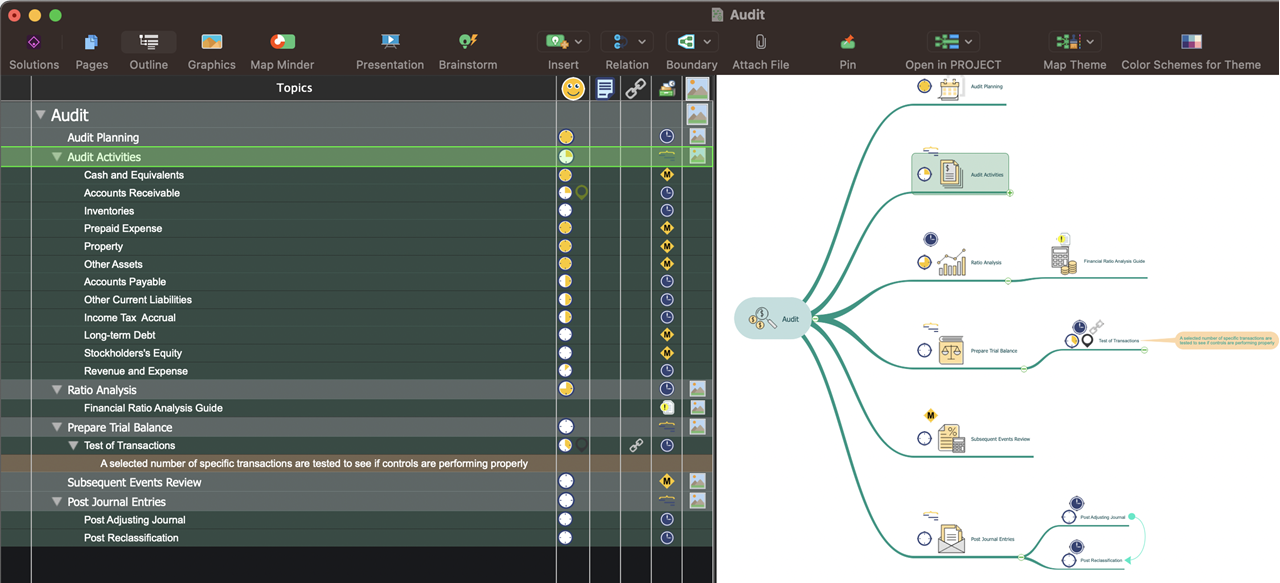
Task: Add a Boundary with the toolbar icon
Action: coord(686,41)
